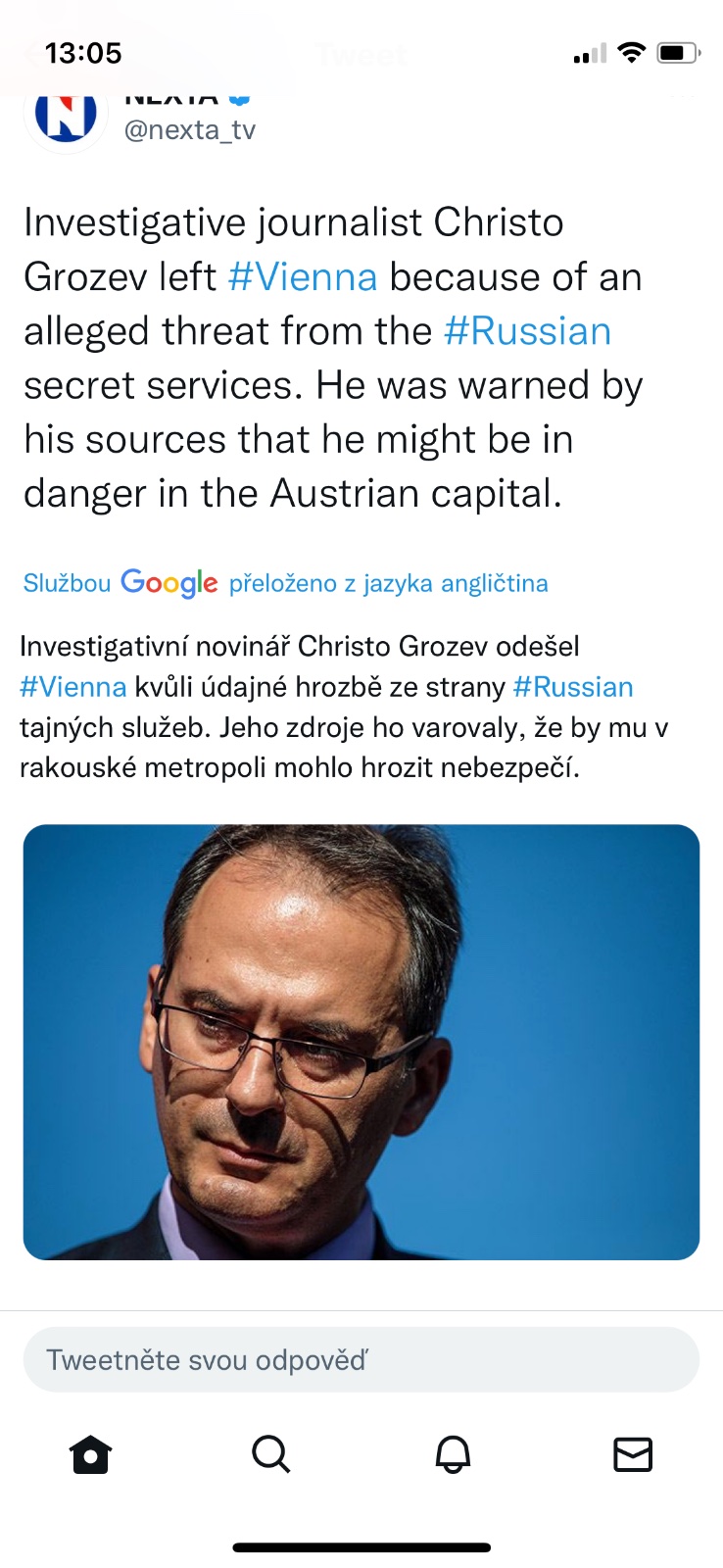Open the Messages envelope tab
The image size is (723, 1568).
(633, 1454)
